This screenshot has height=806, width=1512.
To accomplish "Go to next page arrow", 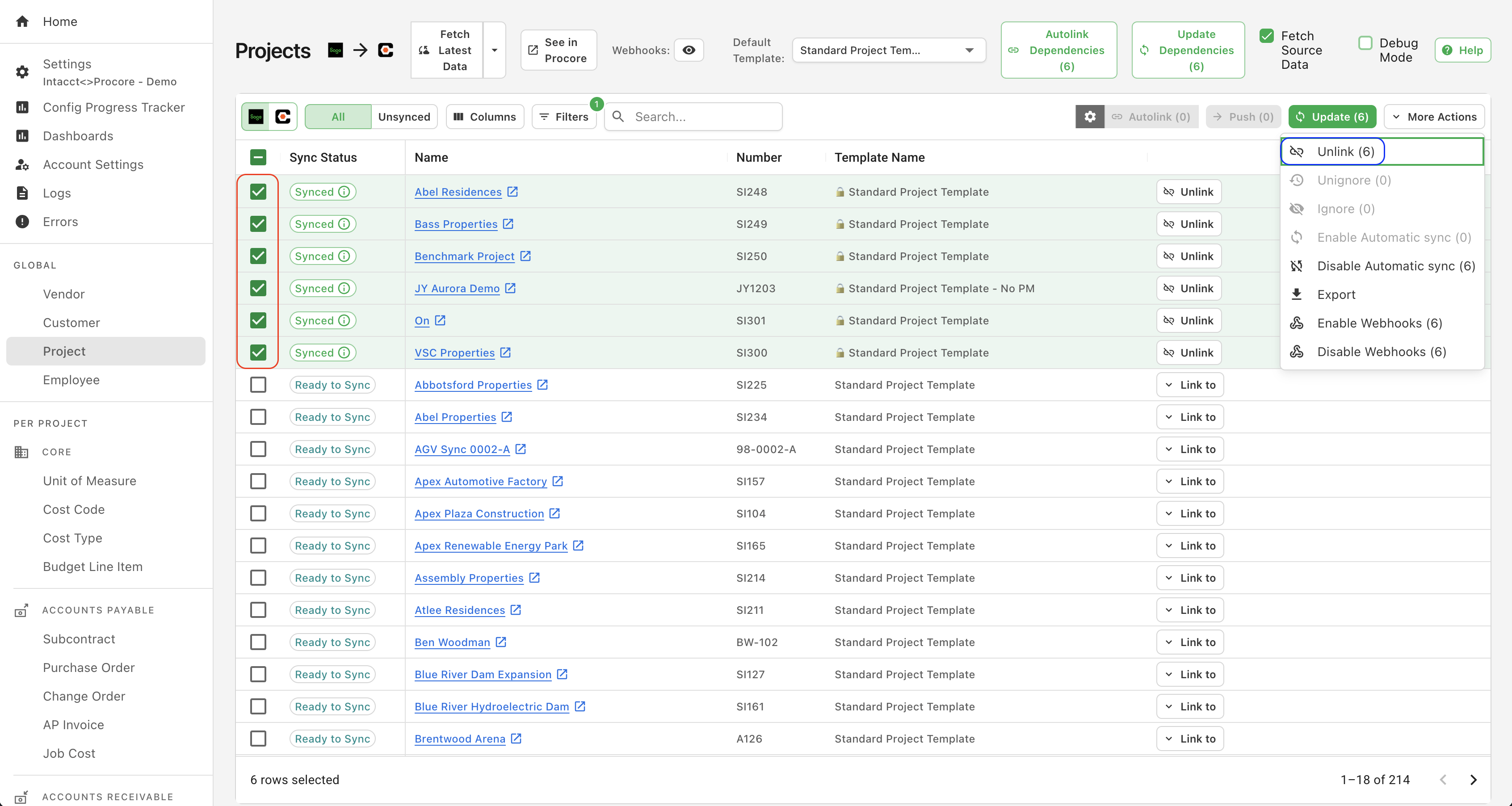I will (1473, 780).
